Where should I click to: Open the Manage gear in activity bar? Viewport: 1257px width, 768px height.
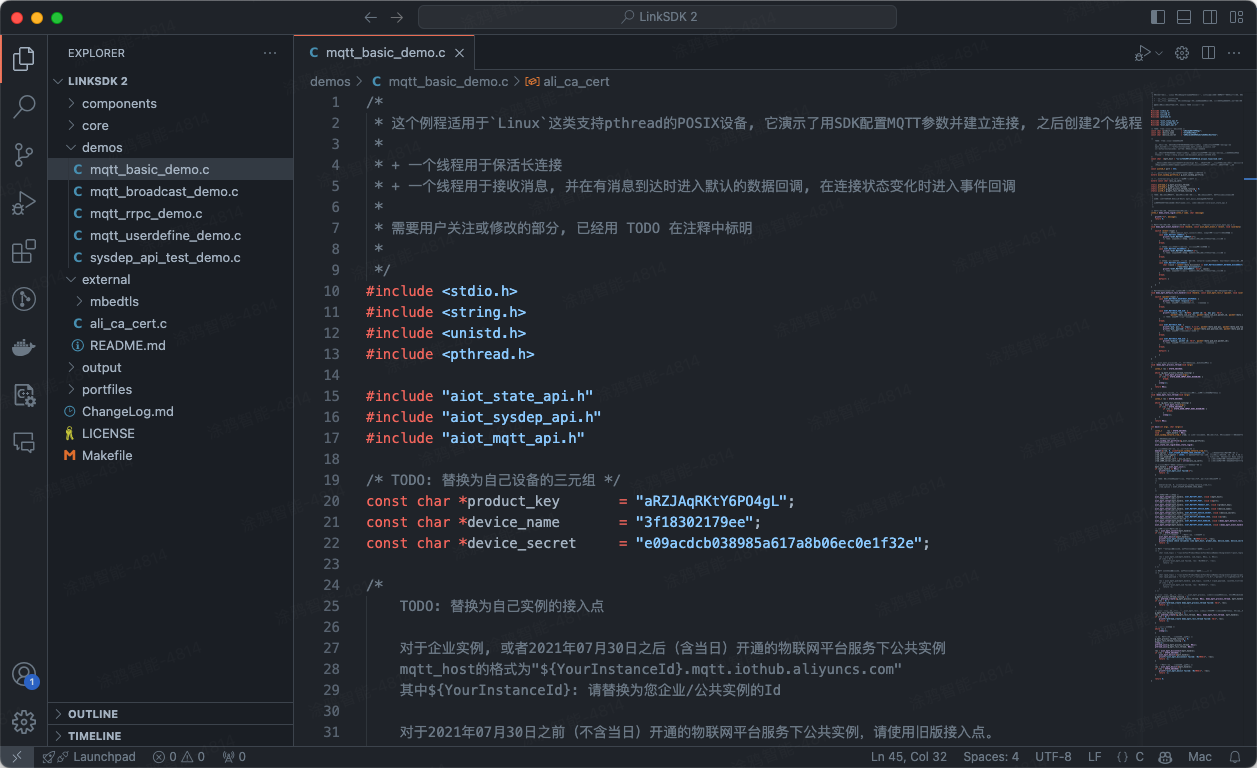tap(24, 721)
